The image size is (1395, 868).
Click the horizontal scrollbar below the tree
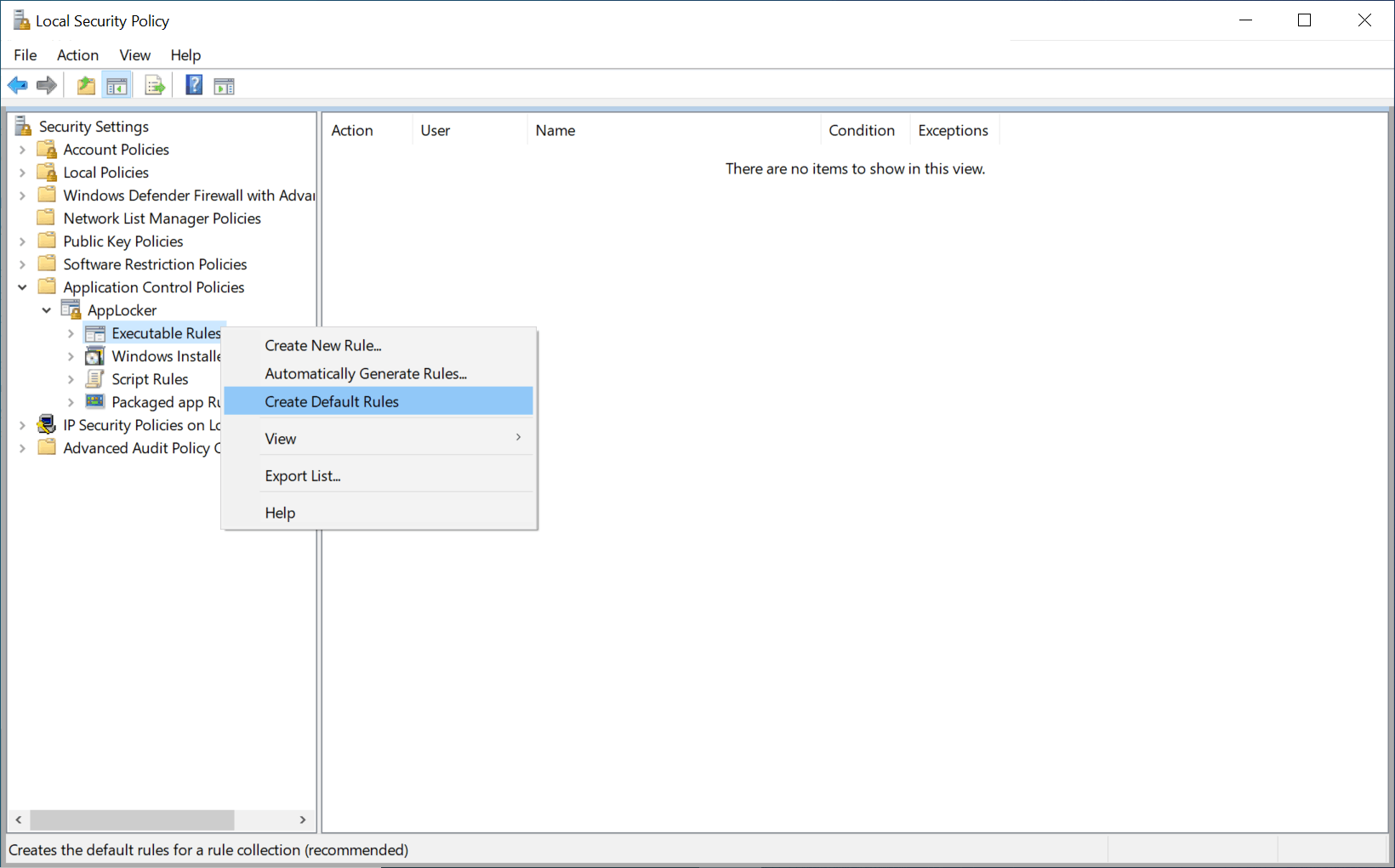coord(132,820)
